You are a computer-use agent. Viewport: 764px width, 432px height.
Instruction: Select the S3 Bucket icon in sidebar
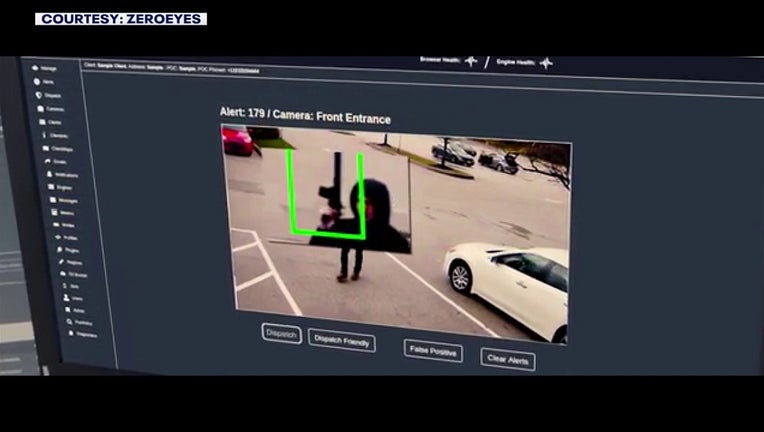click(x=63, y=274)
